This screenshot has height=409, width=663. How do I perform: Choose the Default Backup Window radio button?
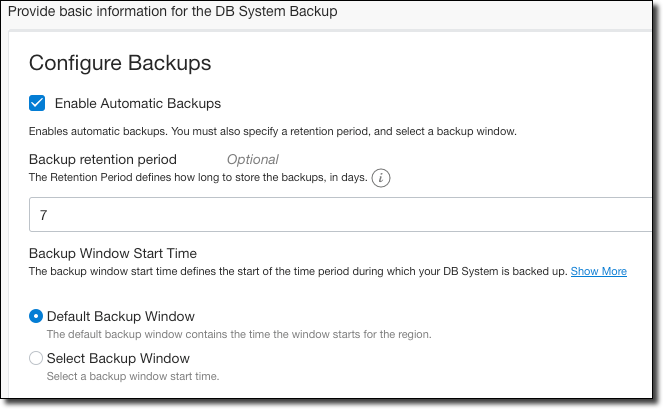(36, 316)
